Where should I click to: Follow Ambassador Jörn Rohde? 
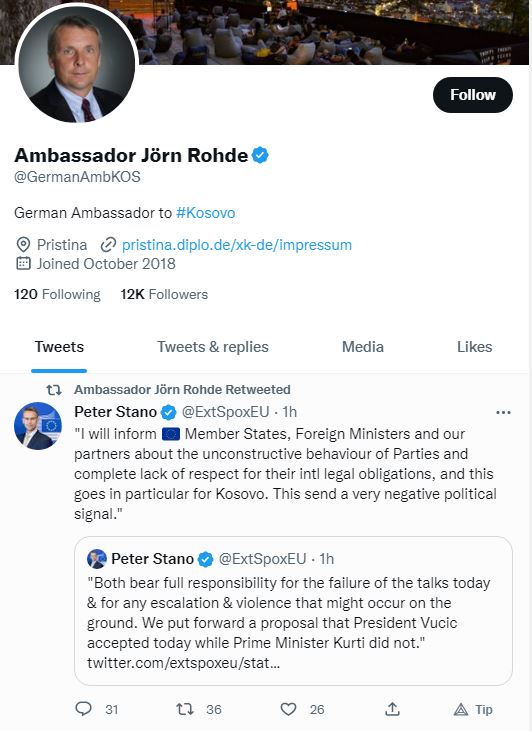coord(473,95)
